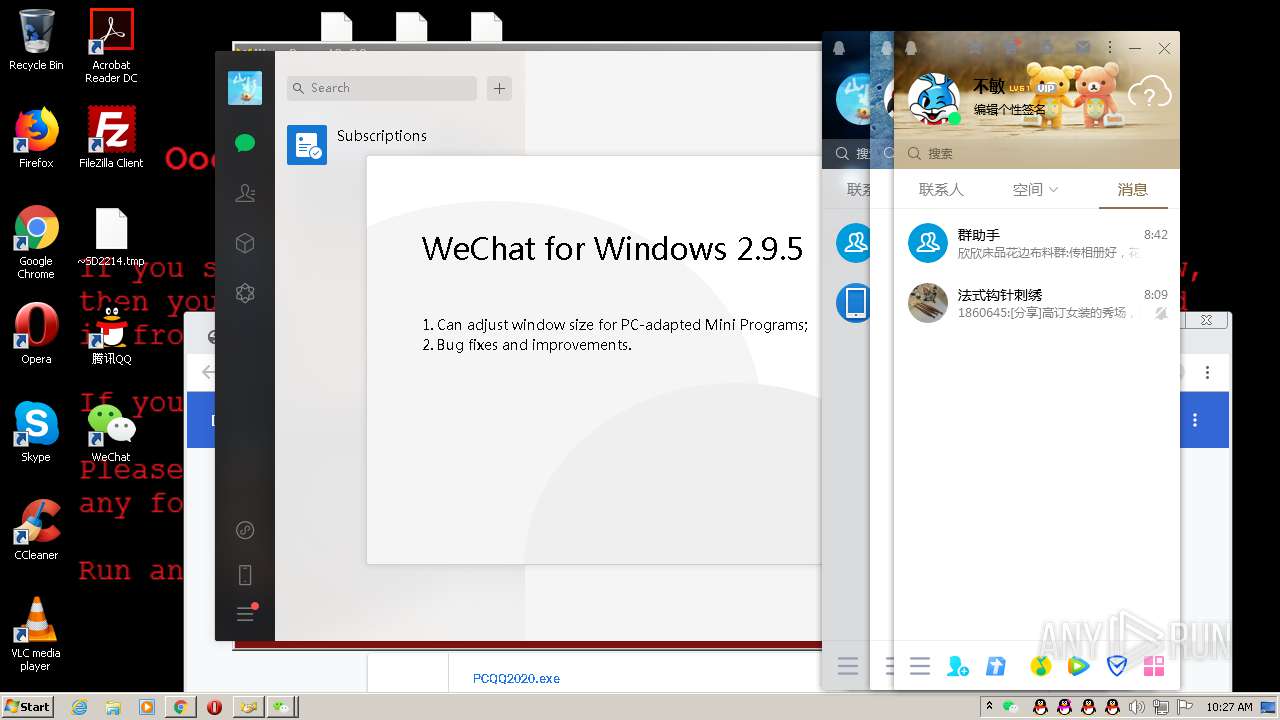
Task: Open the Contacts icon in WeChat sidebar
Action: point(245,194)
